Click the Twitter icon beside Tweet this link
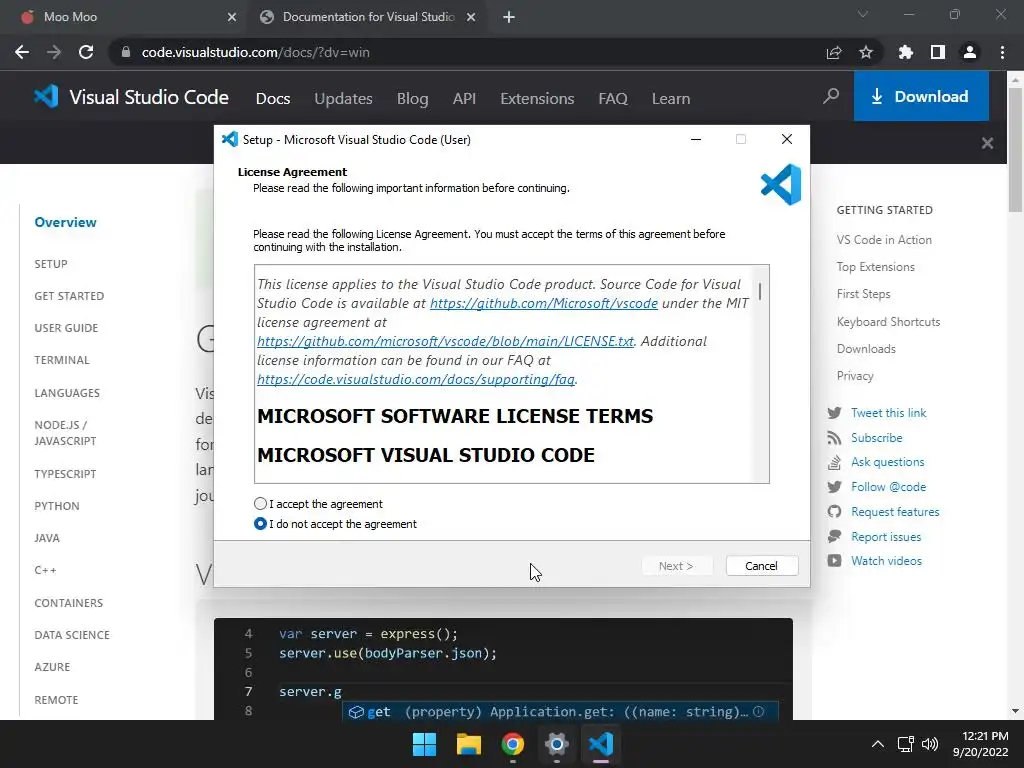Screen dimensions: 1024x768 834,413
